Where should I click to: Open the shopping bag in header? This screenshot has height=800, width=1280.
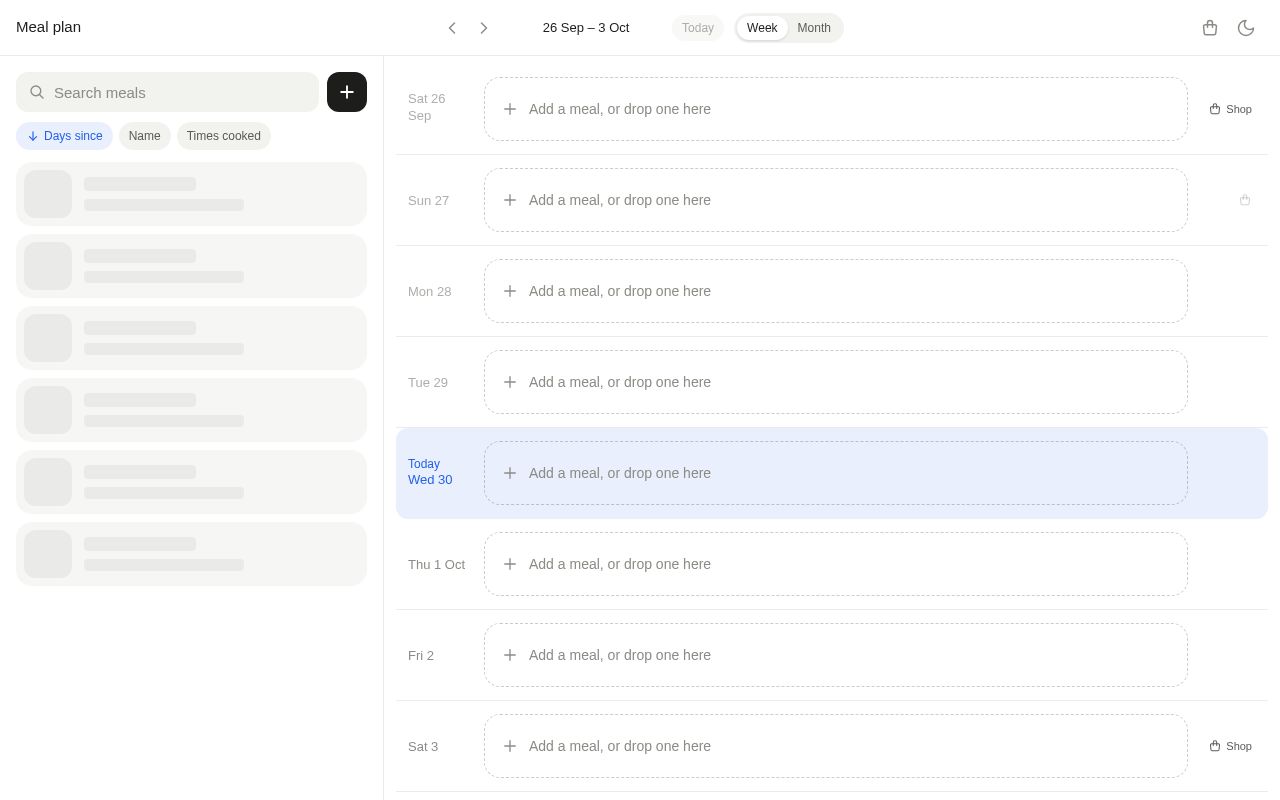[1210, 28]
